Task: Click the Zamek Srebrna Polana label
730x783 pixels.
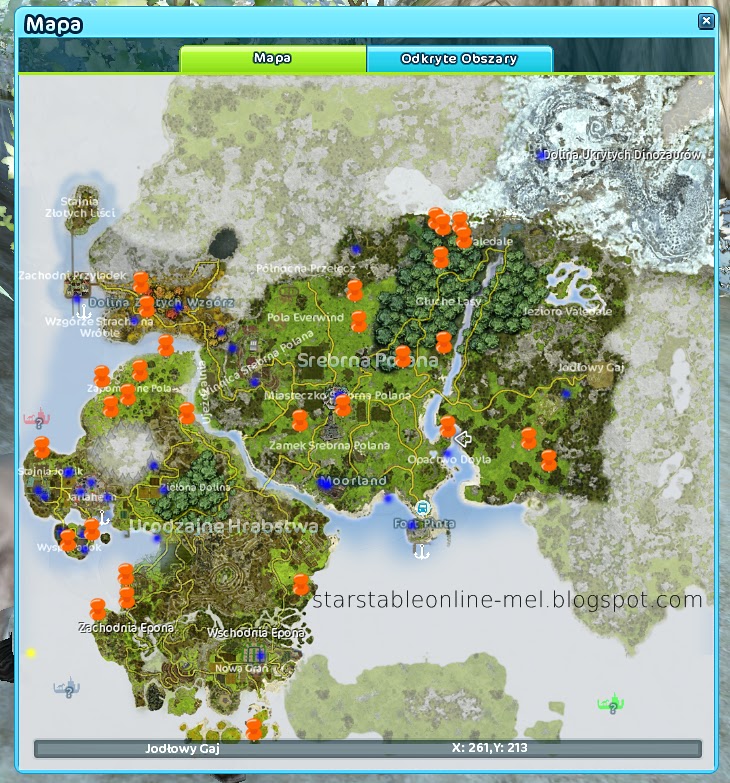Action: click(330, 445)
